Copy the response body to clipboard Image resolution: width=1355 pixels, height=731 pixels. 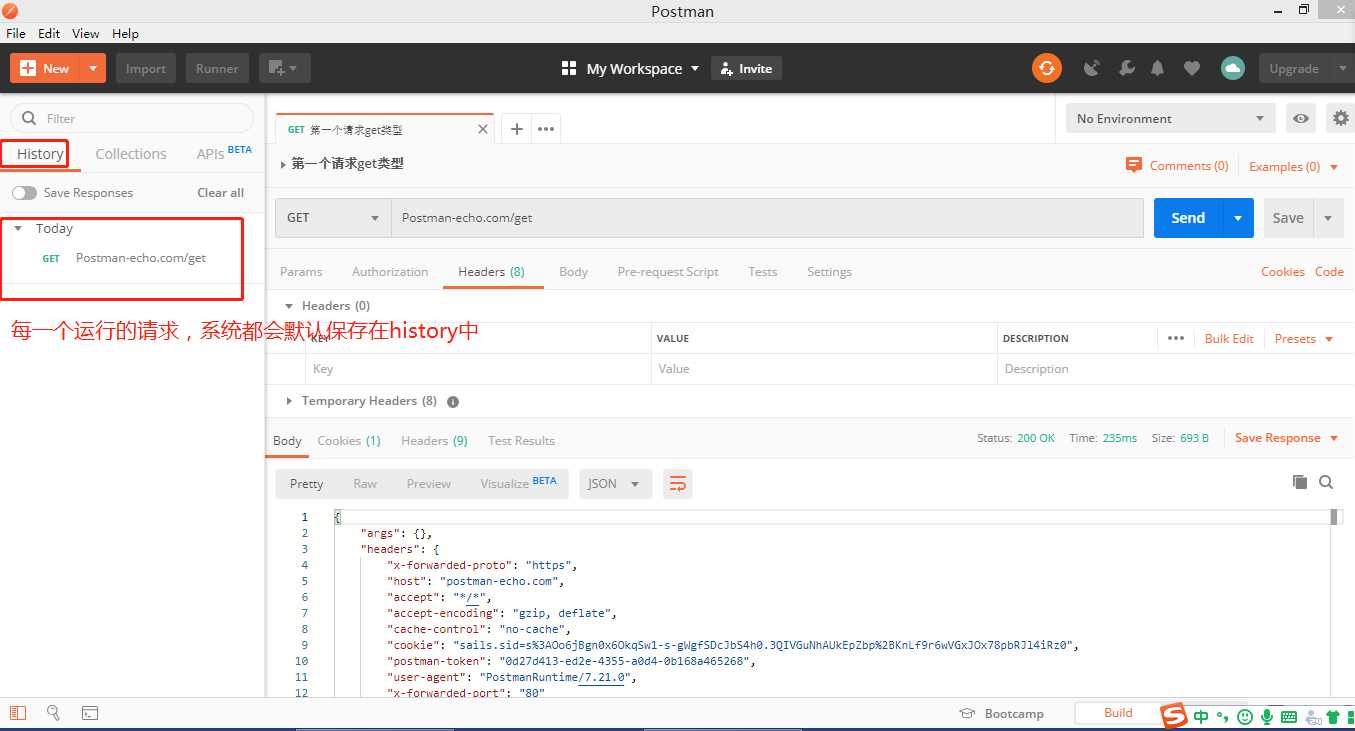tap(1300, 482)
